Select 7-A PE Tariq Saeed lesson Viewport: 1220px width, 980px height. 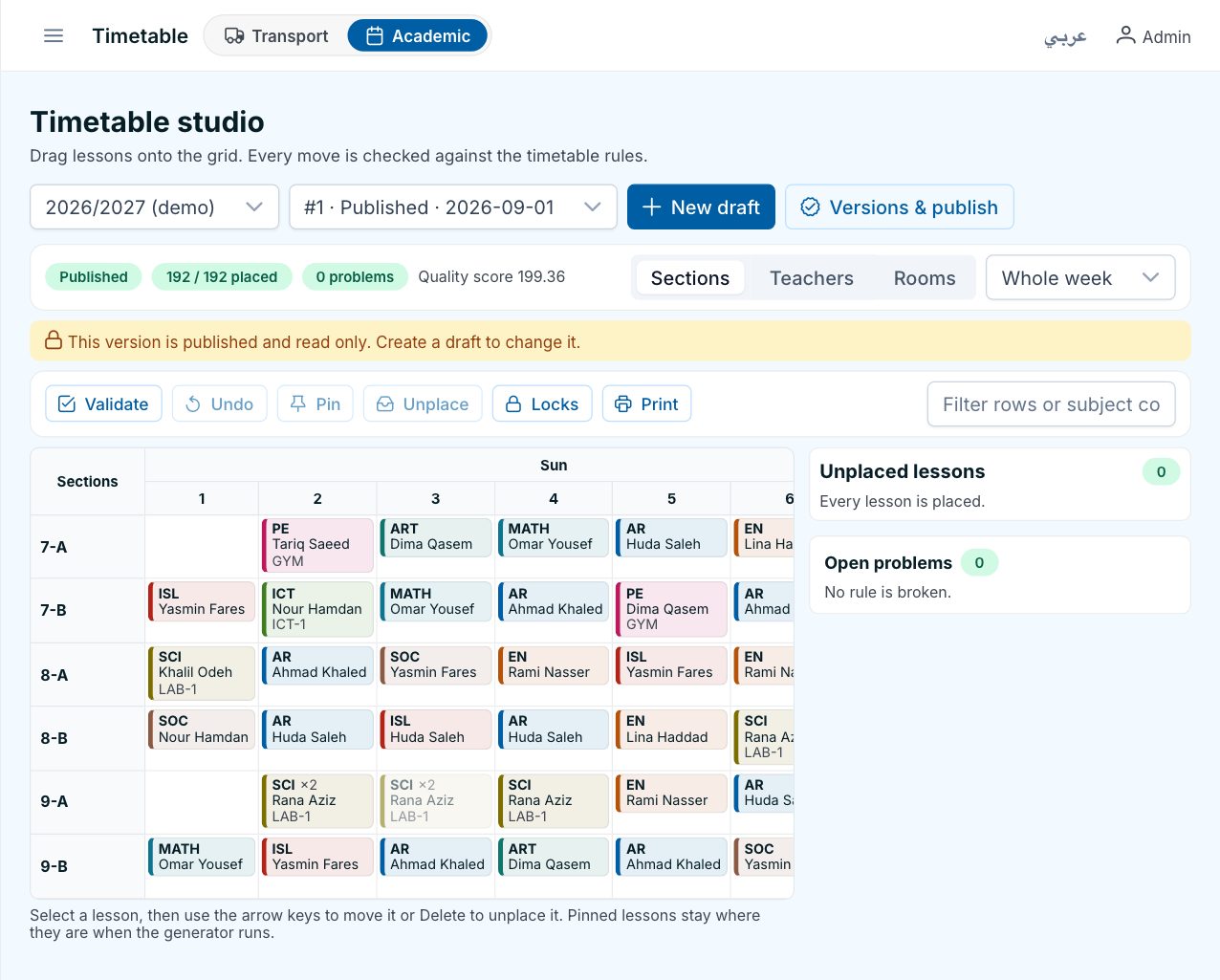[317, 545]
